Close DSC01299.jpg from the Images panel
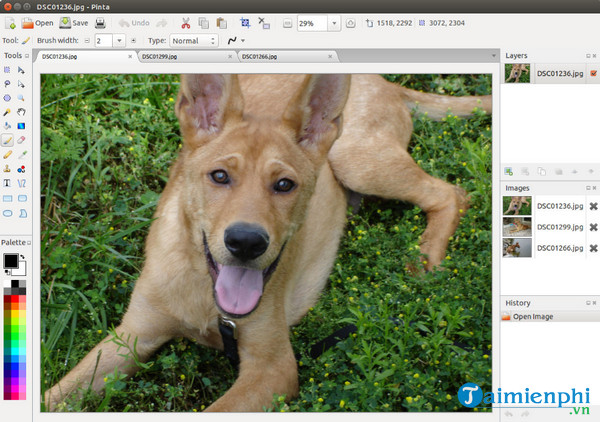600x422 pixels. 593,227
